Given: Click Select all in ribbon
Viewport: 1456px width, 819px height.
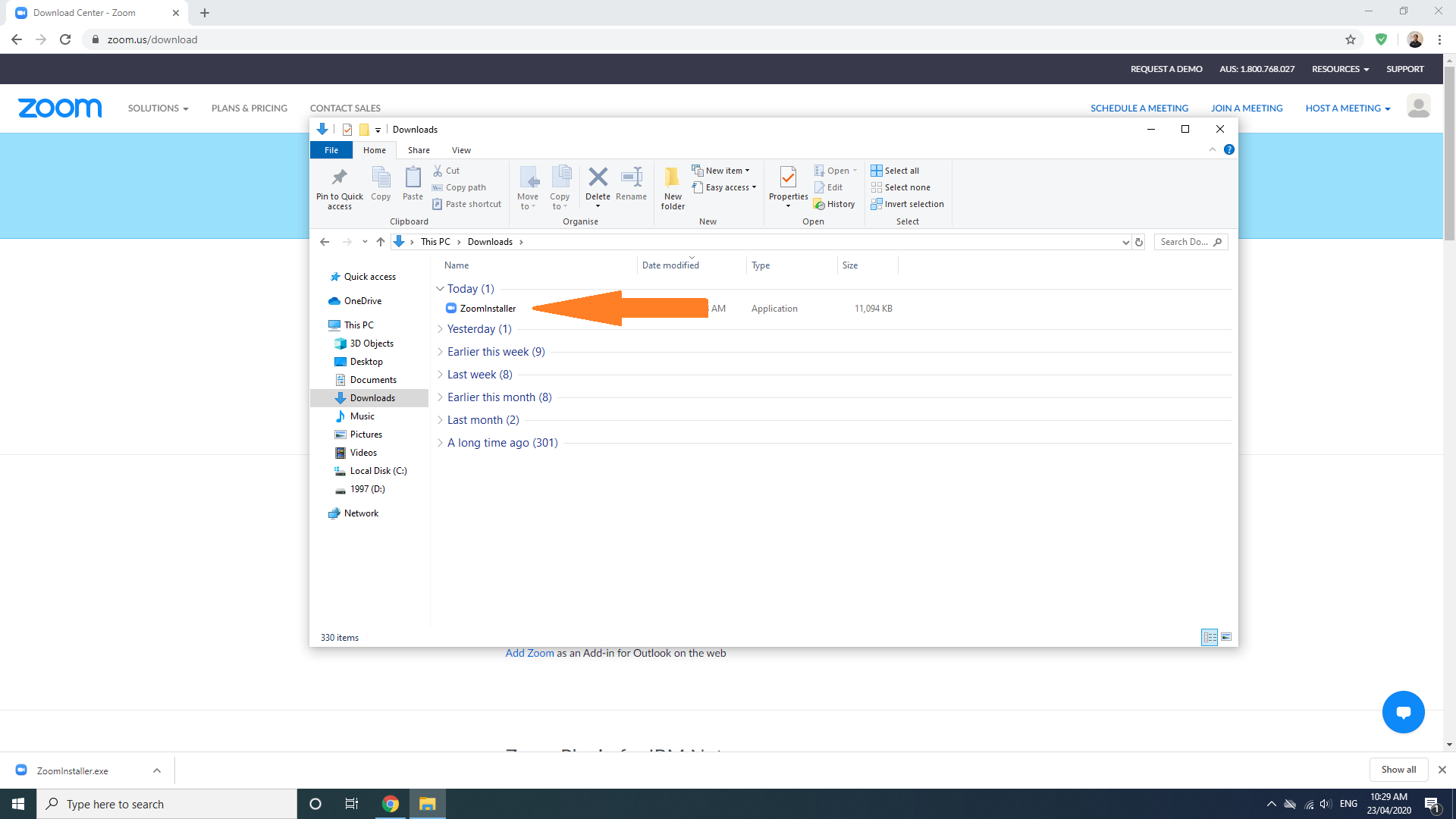Looking at the screenshot, I should coord(895,171).
